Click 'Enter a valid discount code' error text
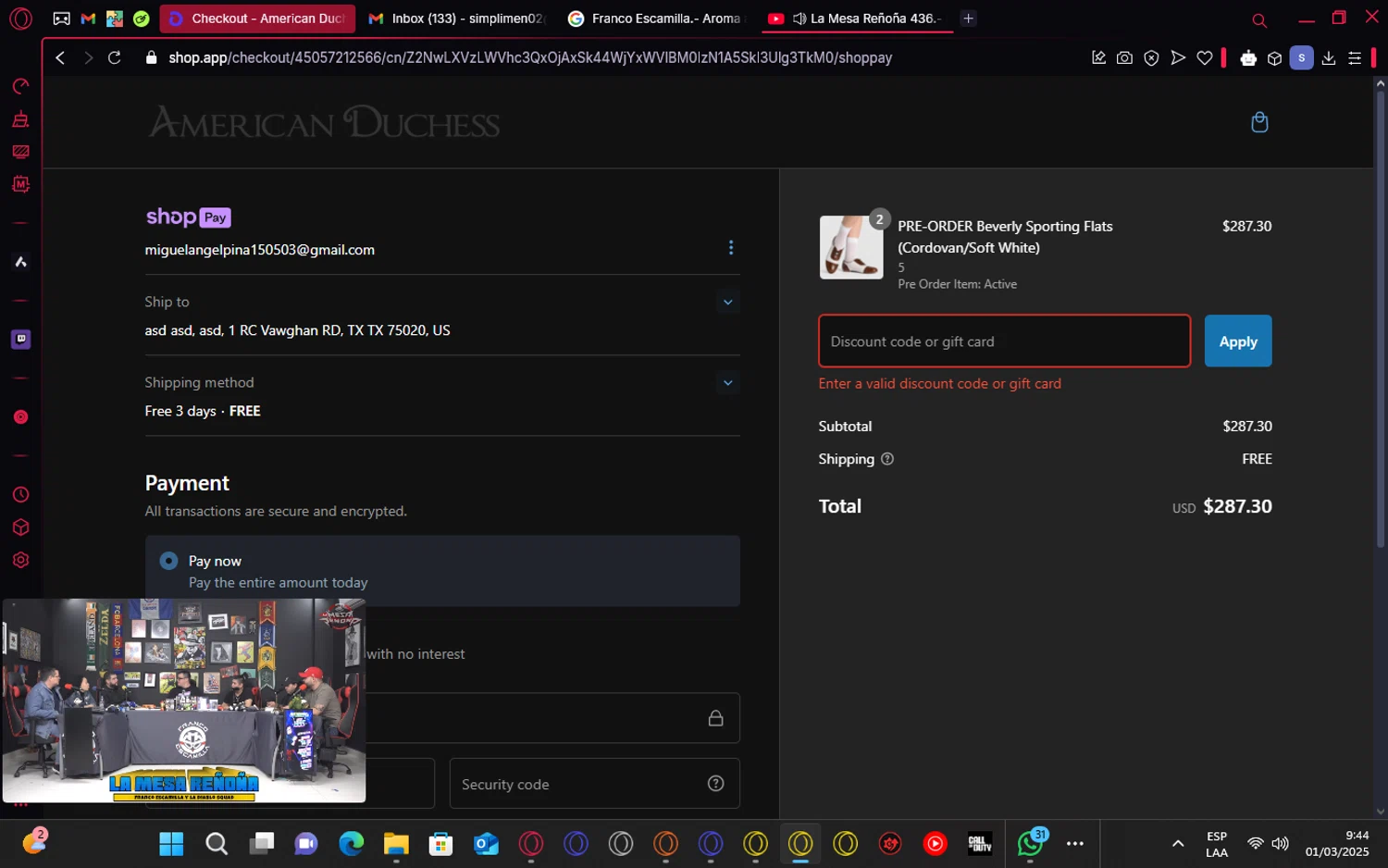 [940, 383]
